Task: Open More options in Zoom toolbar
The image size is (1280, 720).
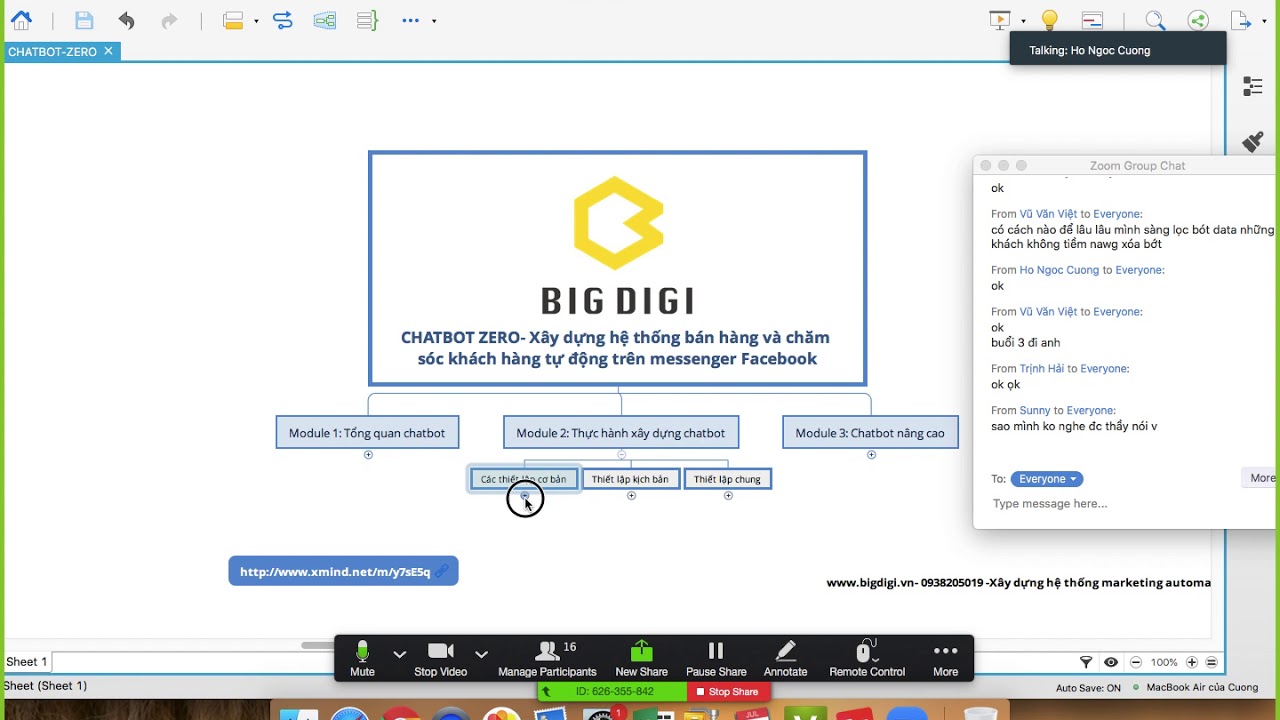Action: (x=945, y=659)
